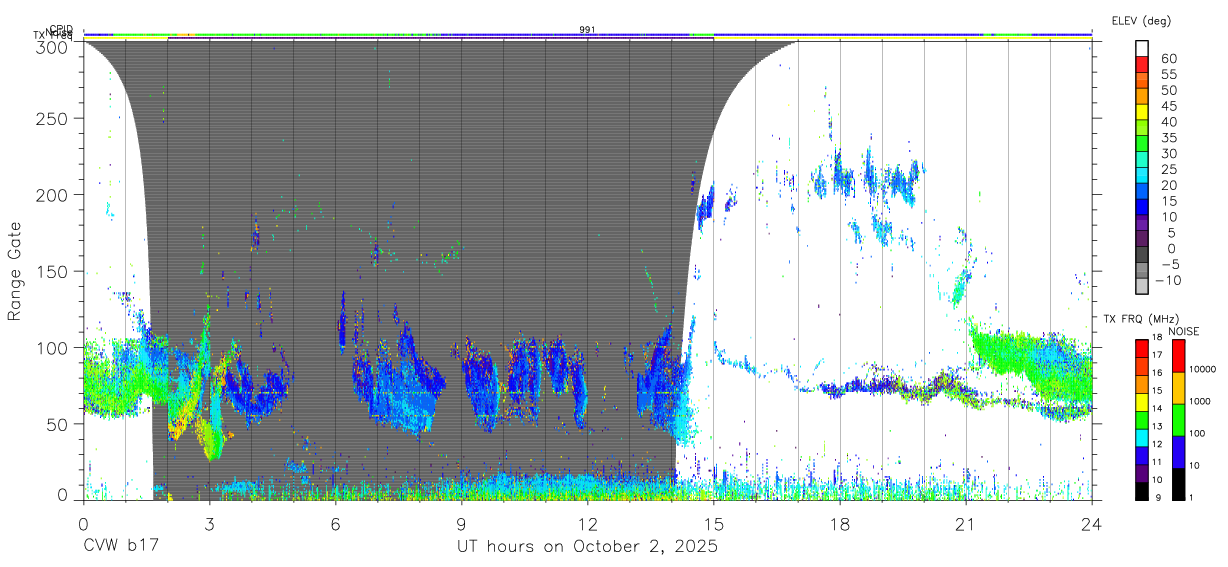Select the 'CVW b17' station label

point(121,547)
